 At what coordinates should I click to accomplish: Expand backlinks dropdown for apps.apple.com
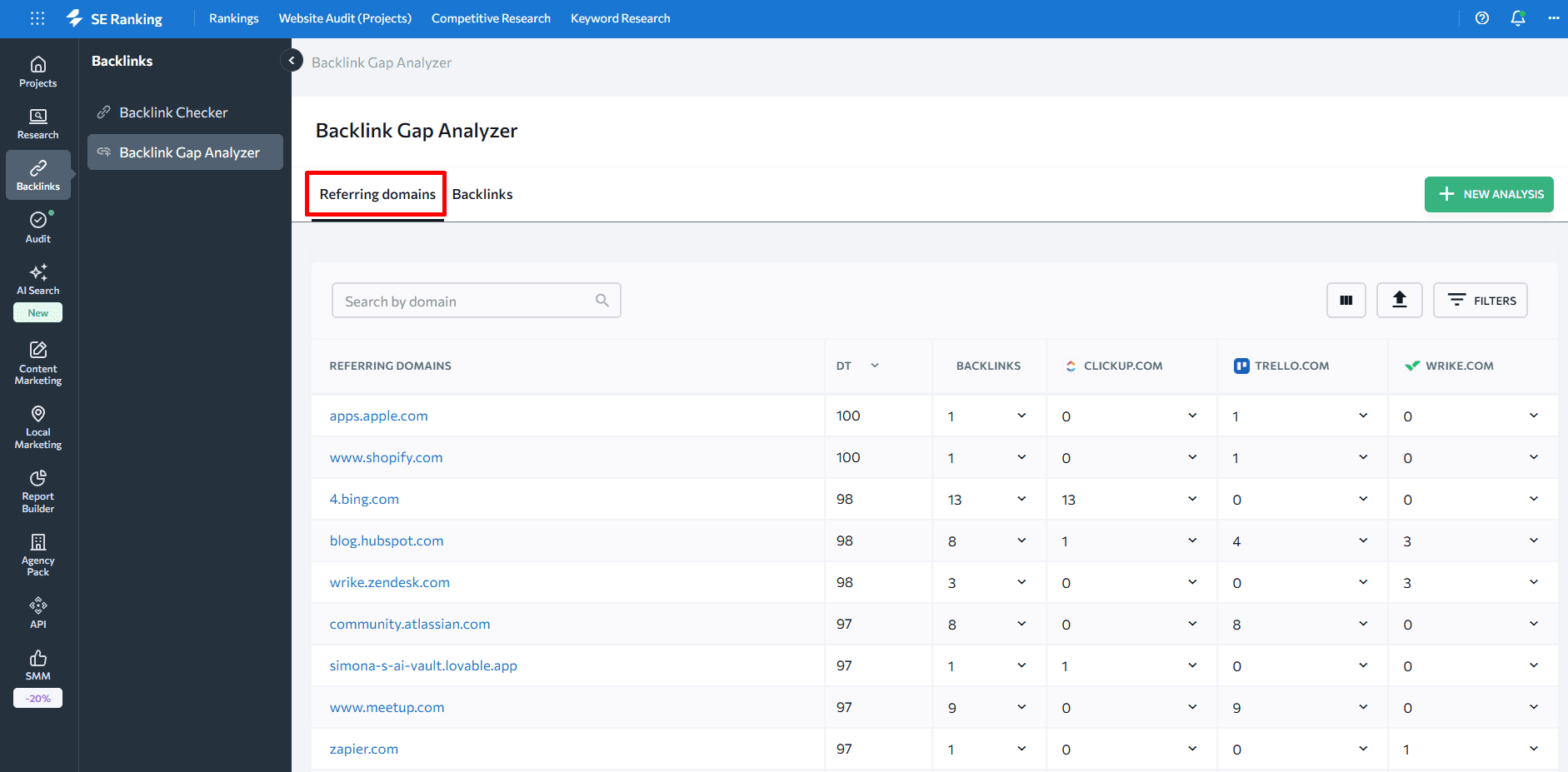pos(1021,416)
